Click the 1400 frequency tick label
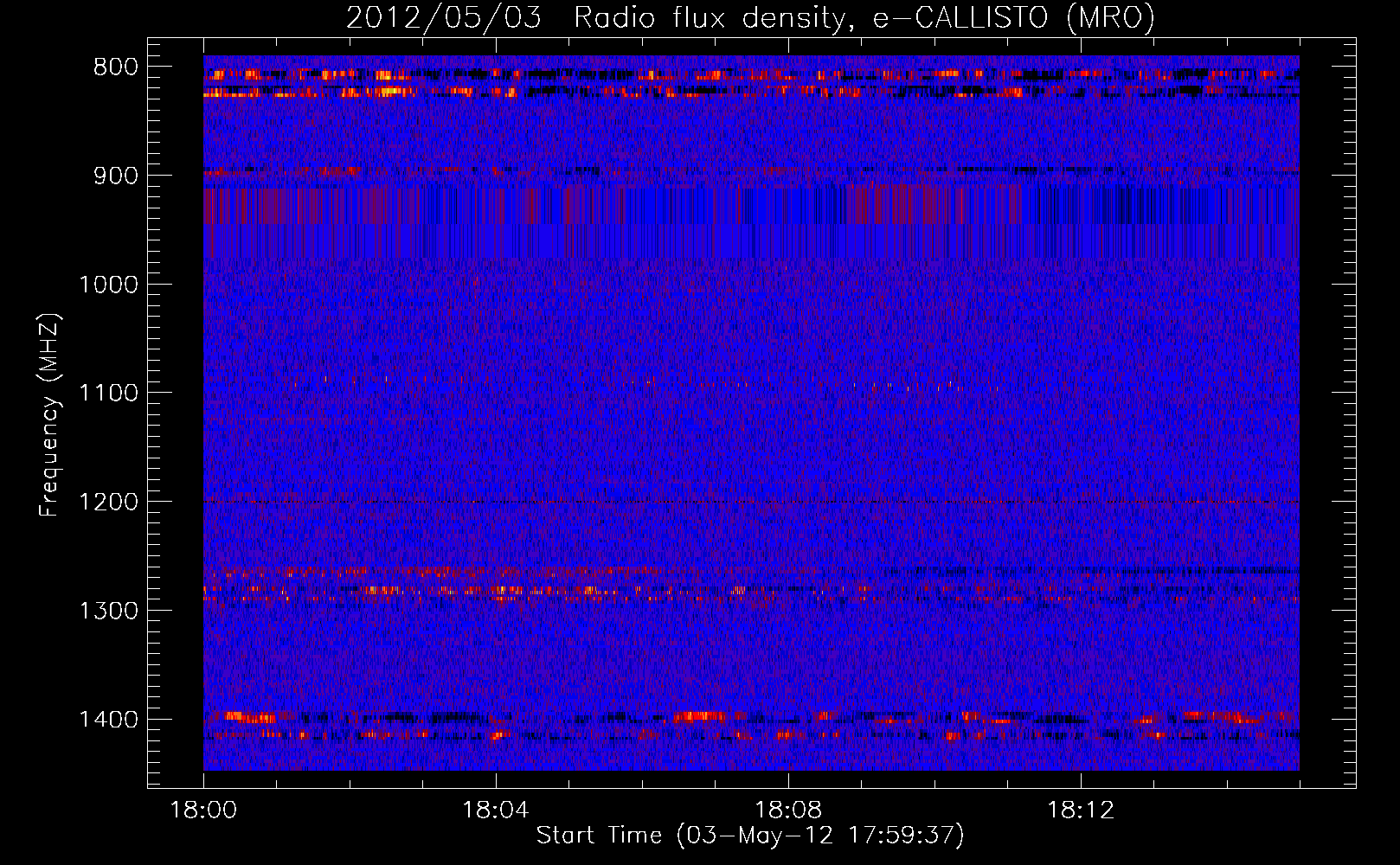Image resolution: width=1400 pixels, height=865 pixels. coord(108,720)
